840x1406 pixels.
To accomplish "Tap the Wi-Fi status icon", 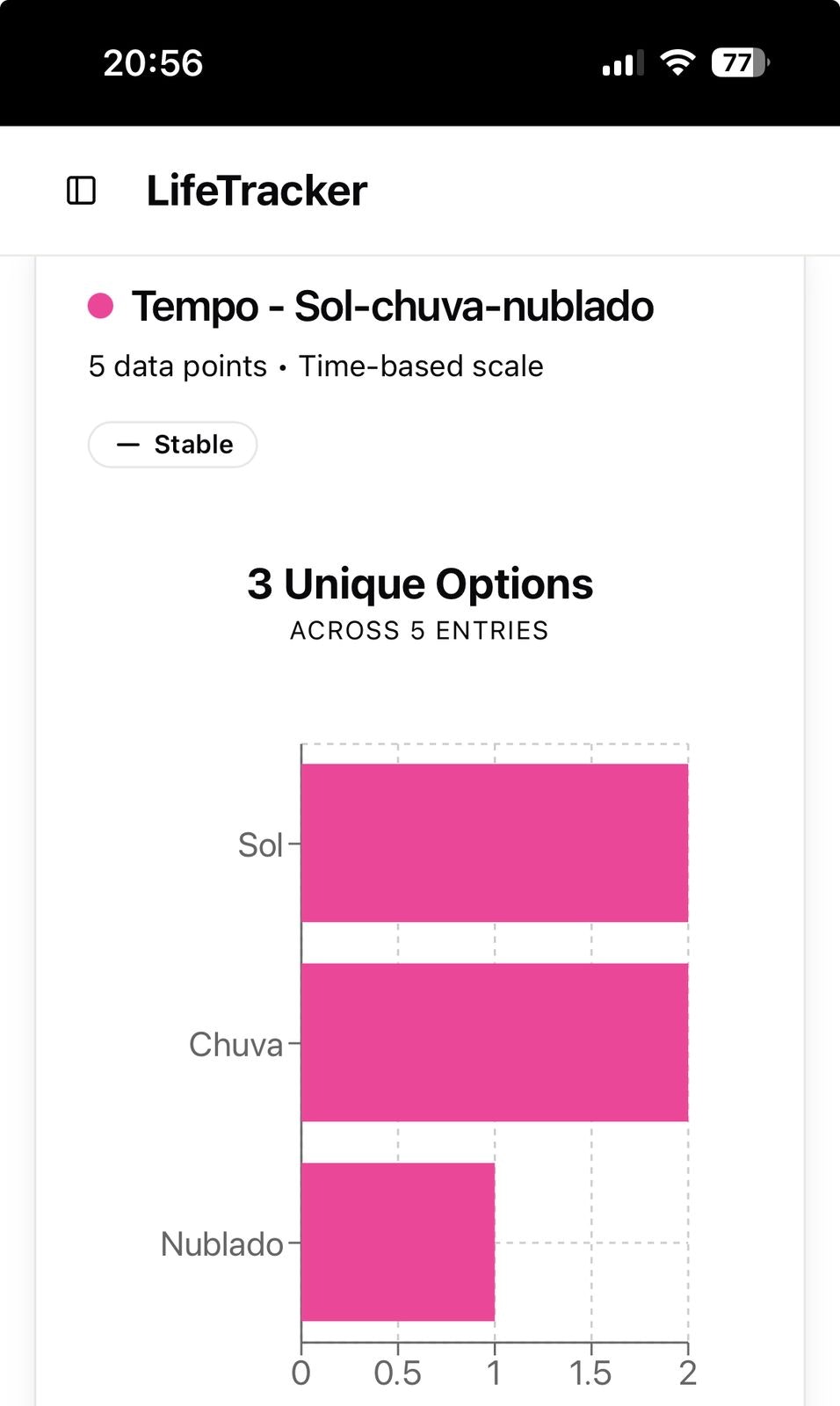I will click(677, 62).
